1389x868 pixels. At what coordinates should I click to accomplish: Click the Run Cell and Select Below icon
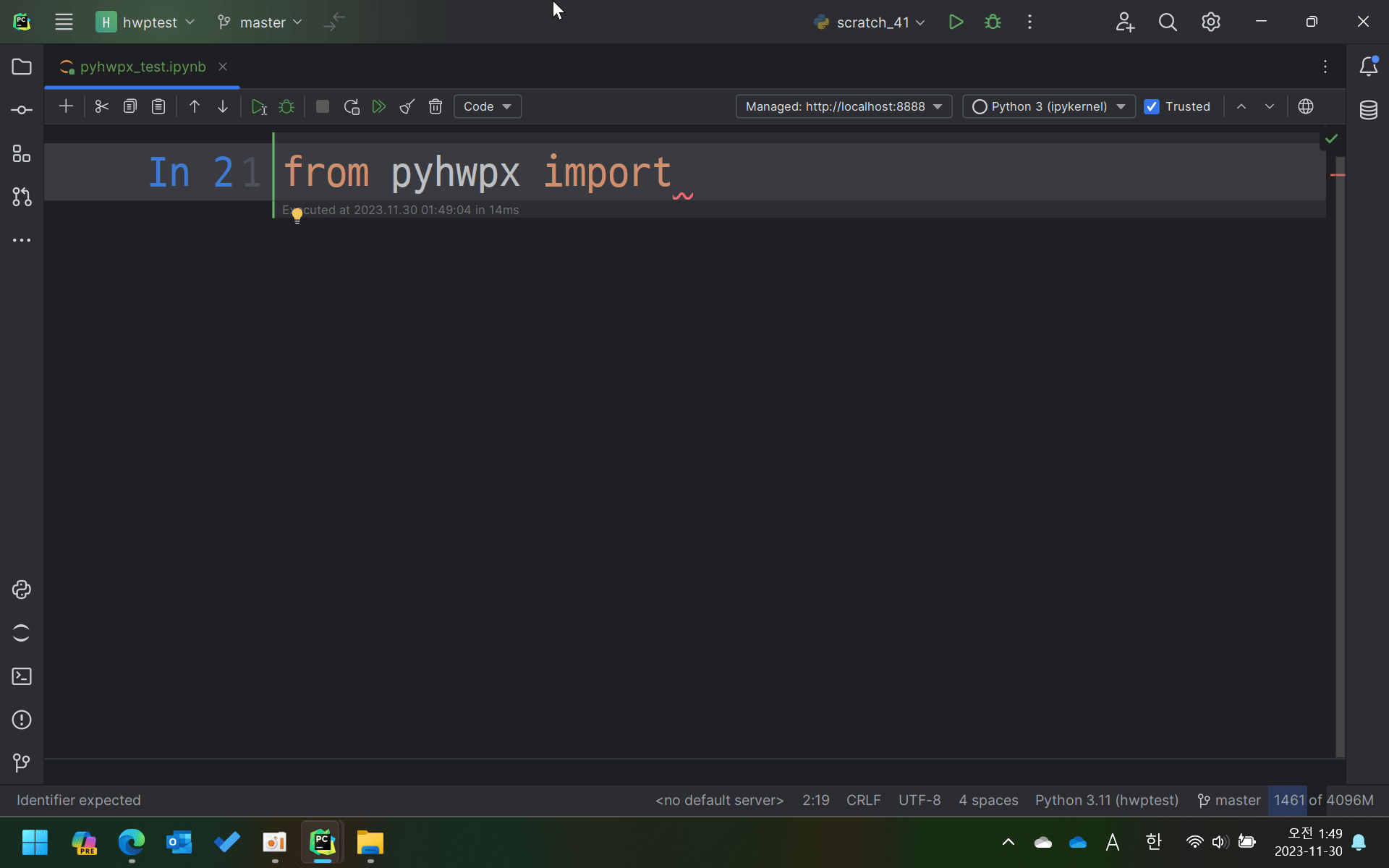[x=258, y=107]
